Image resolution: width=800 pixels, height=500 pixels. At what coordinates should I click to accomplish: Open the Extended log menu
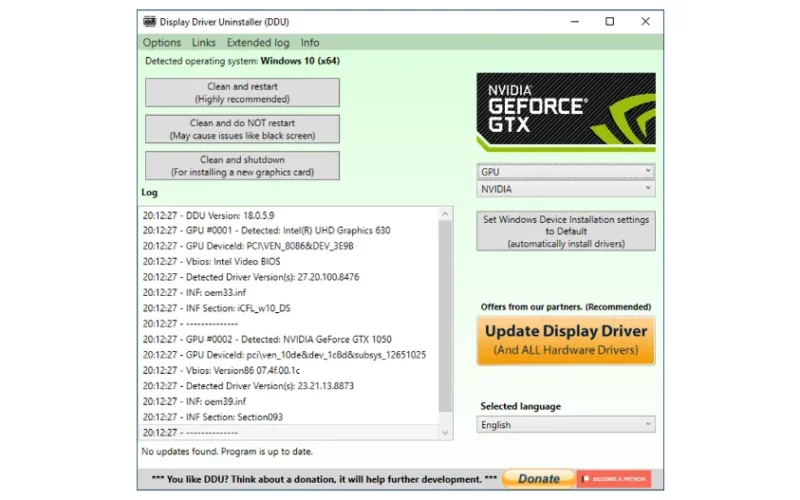(x=258, y=43)
